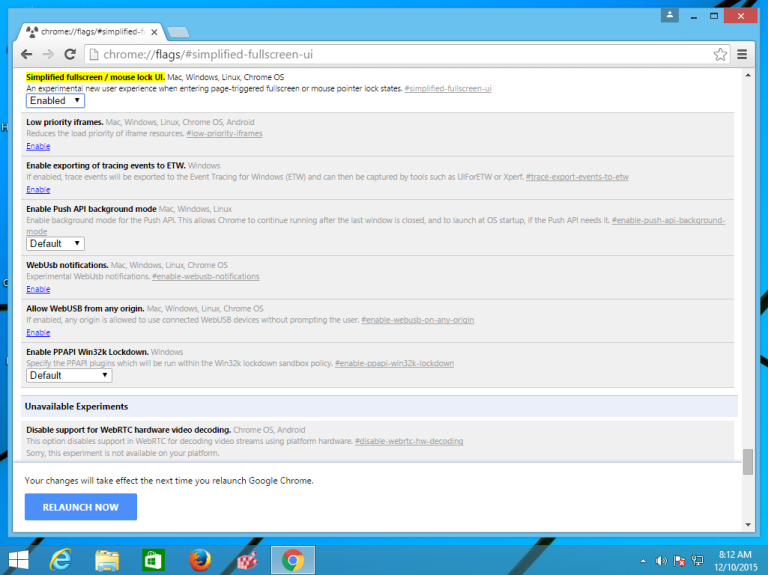
Task: Click the Disable support for WebRTC hardware video decoding title
Action: point(128,430)
